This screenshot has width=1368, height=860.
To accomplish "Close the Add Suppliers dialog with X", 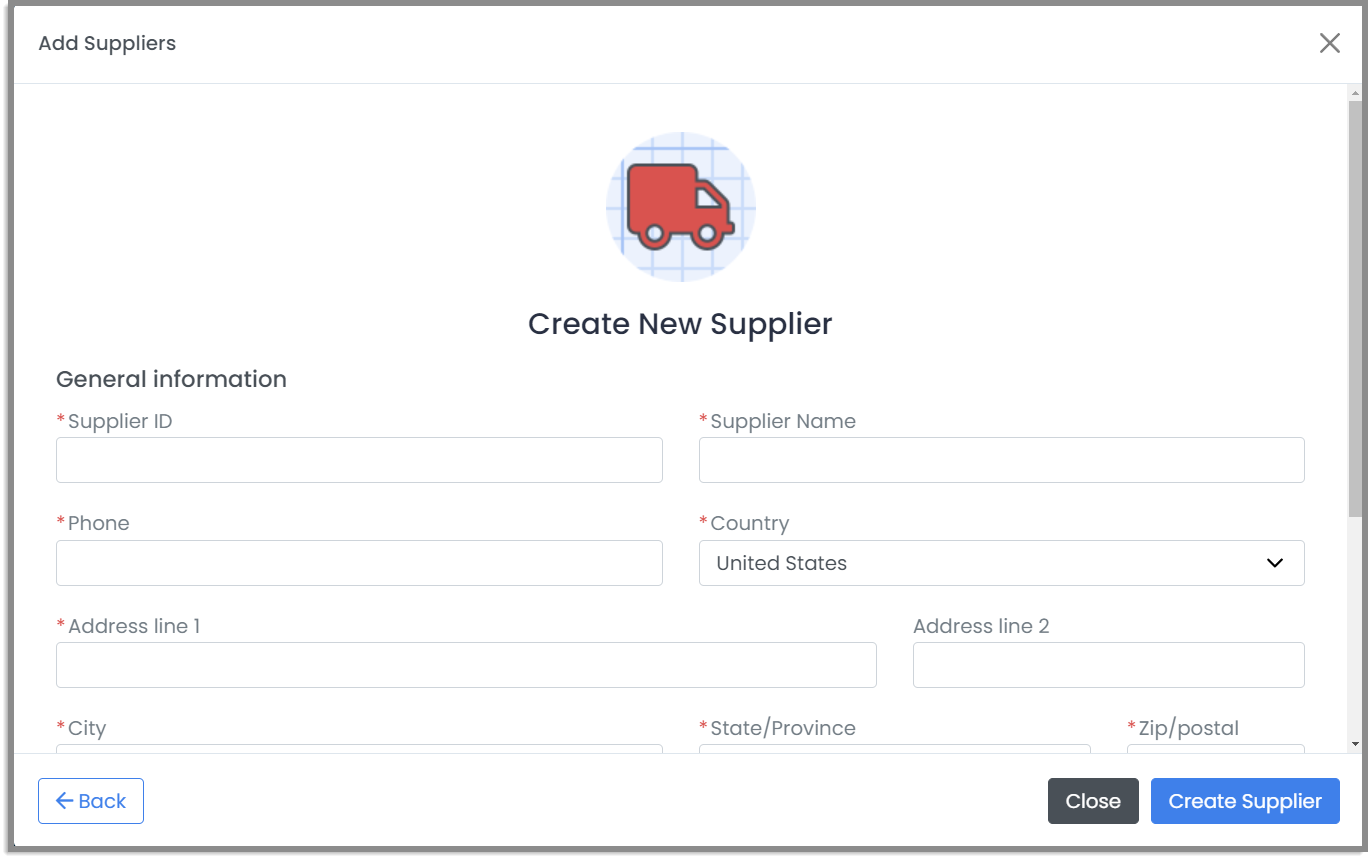I will [x=1329, y=43].
